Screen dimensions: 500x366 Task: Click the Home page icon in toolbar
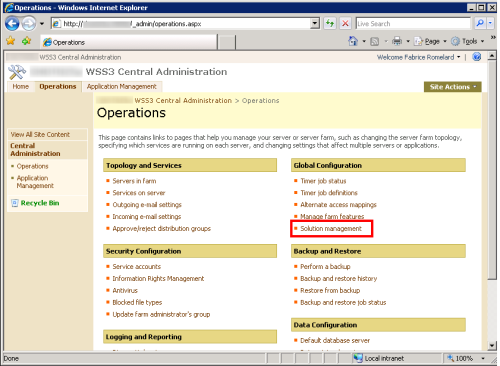pos(353,41)
